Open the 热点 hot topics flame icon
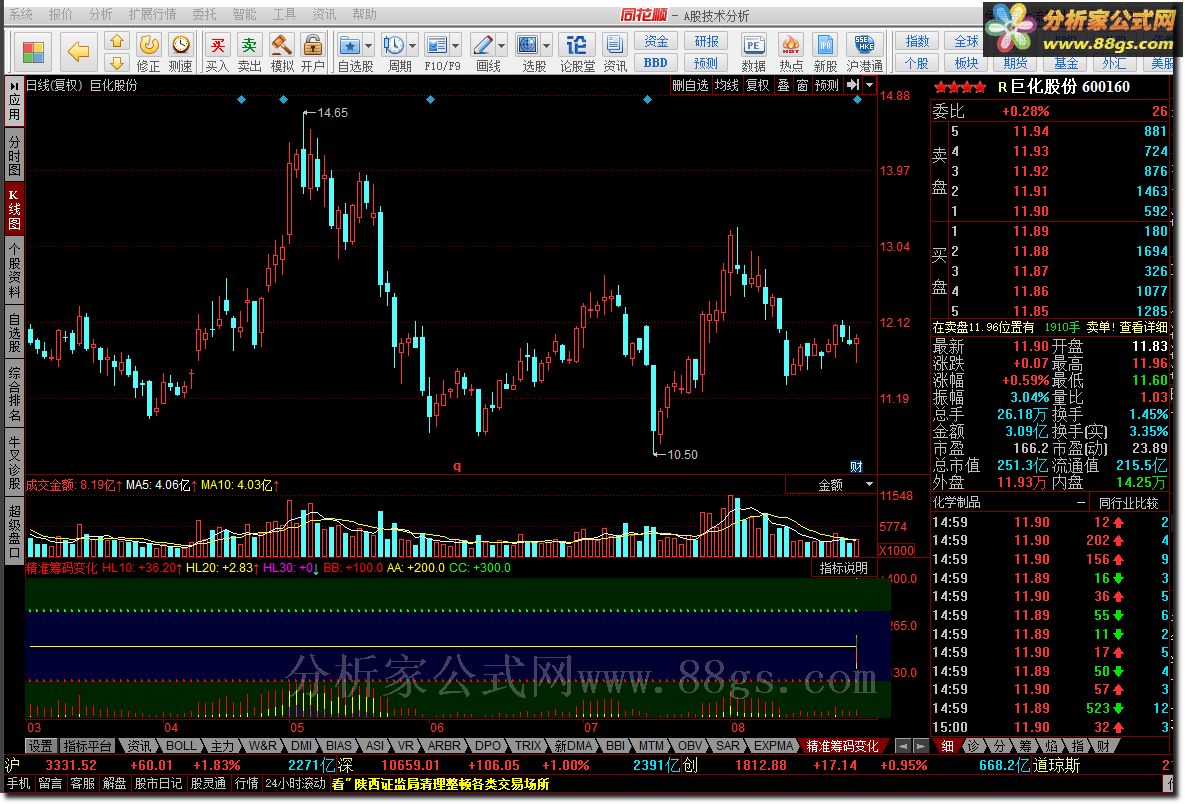The image size is (1185, 804). point(791,52)
